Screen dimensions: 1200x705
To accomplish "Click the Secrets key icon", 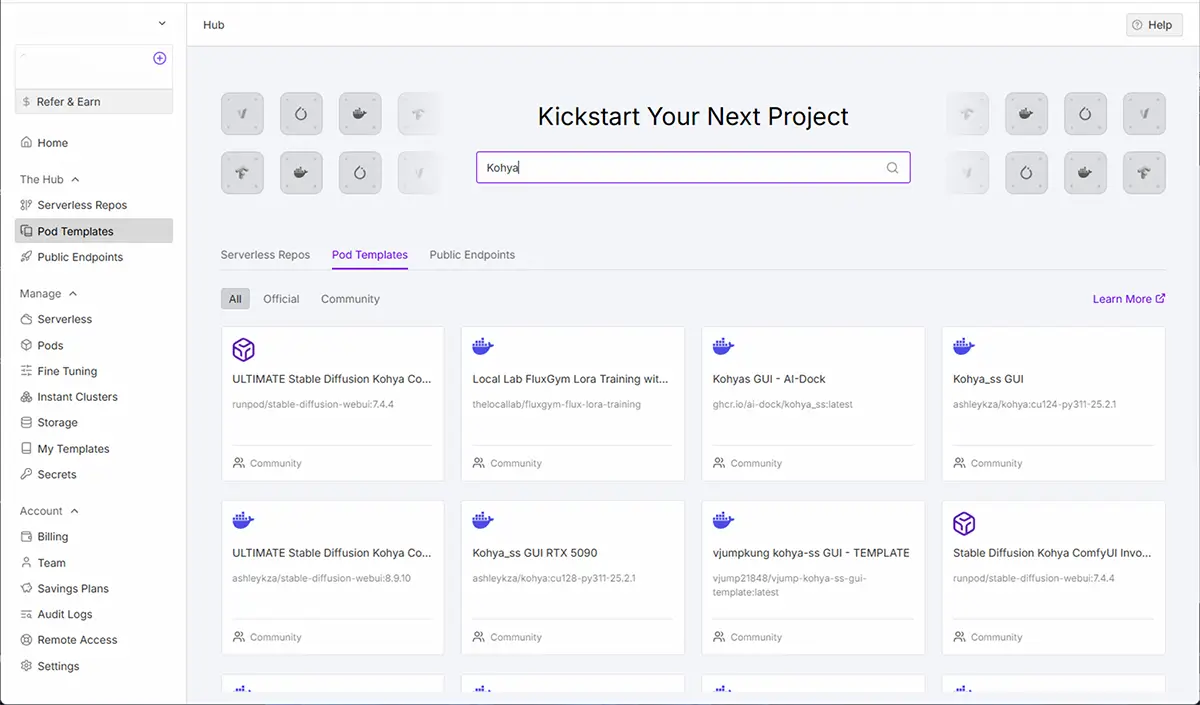I will pos(27,475).
